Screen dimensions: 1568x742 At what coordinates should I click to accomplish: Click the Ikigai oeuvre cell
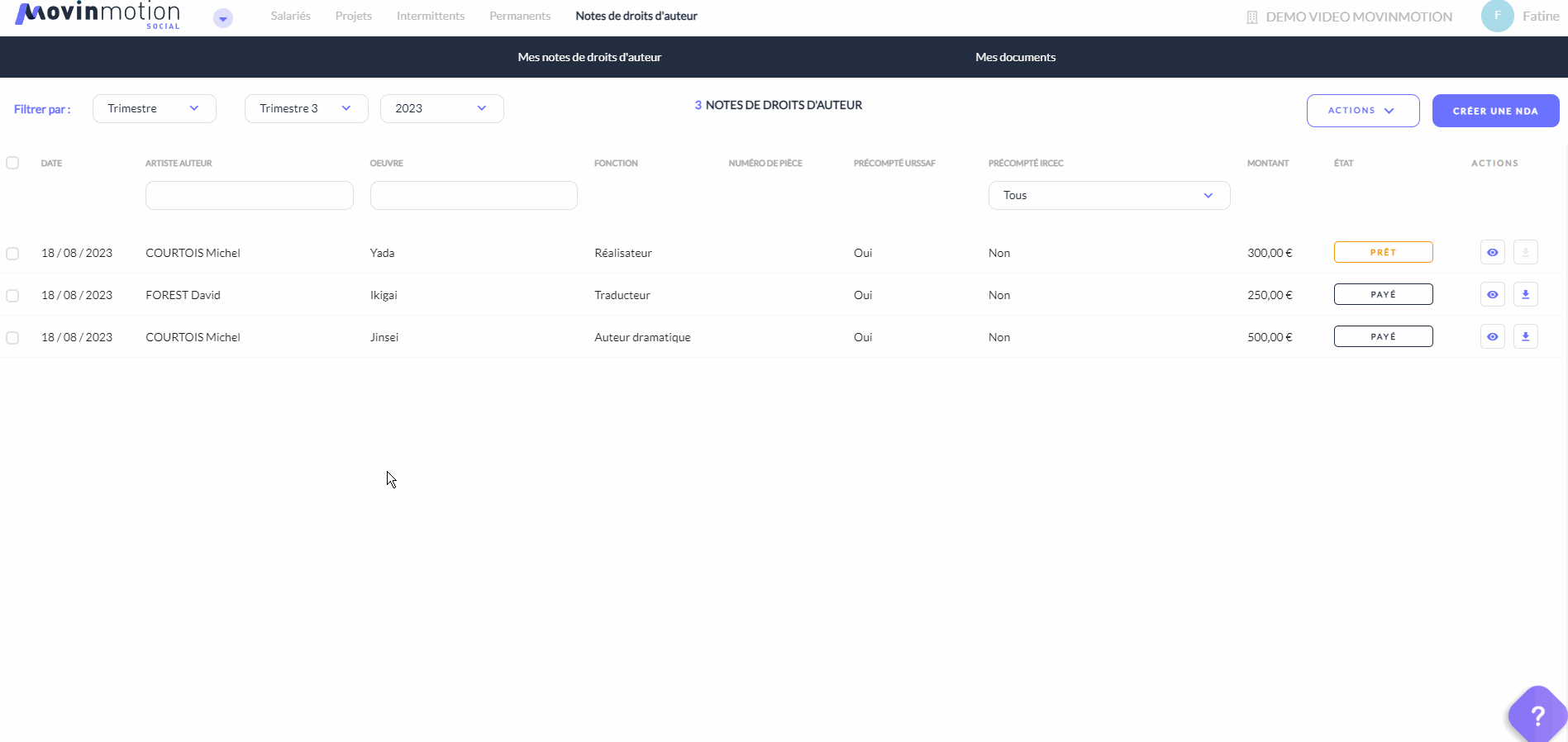click(x=384, y=295)
